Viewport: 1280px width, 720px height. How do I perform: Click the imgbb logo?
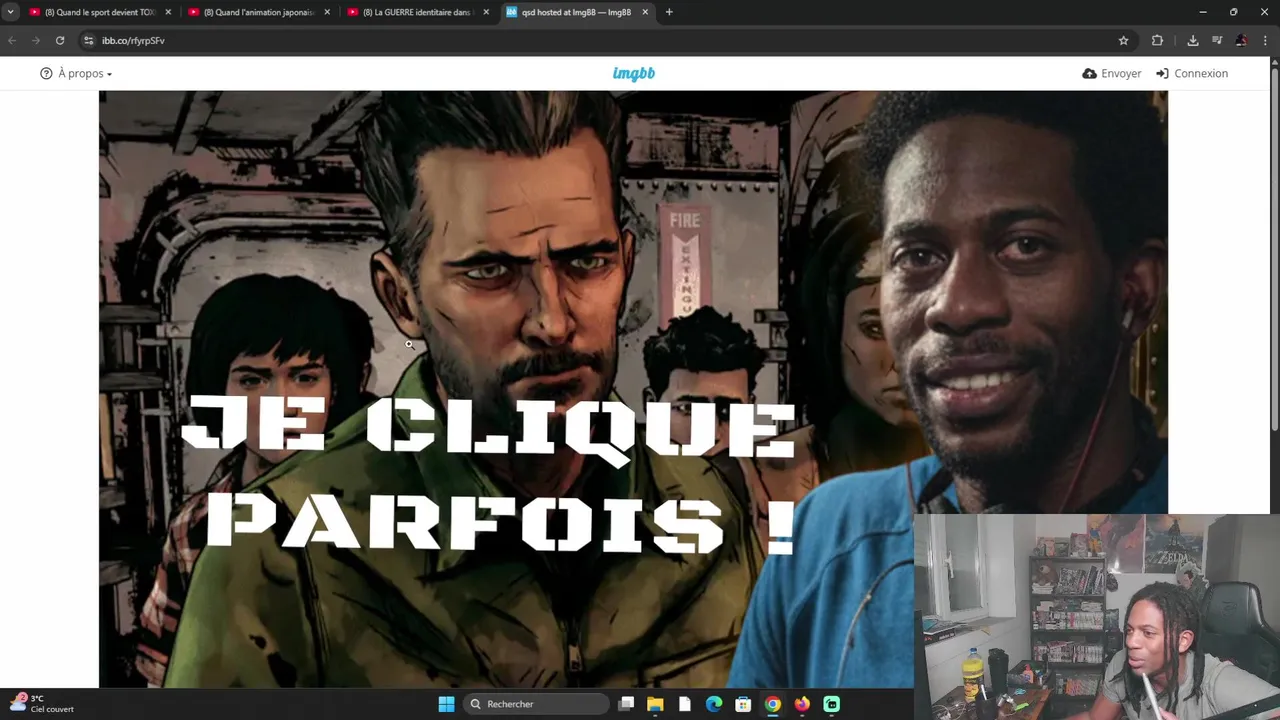coord(634,73)
